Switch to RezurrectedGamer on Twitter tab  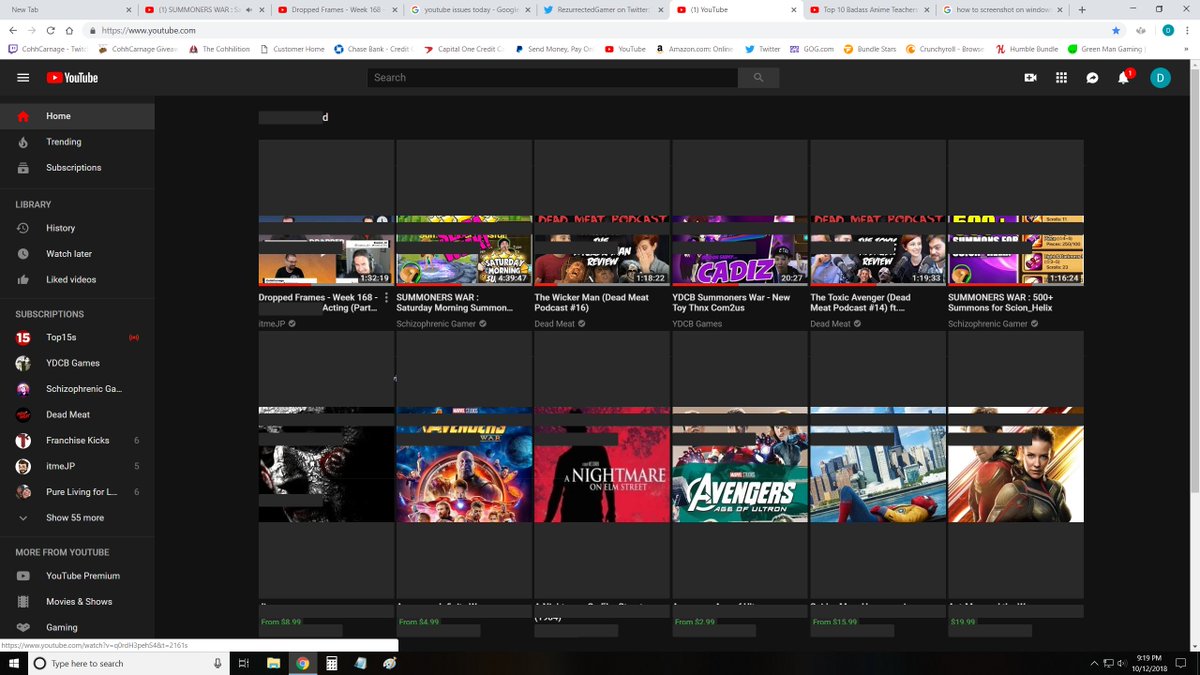602,9
